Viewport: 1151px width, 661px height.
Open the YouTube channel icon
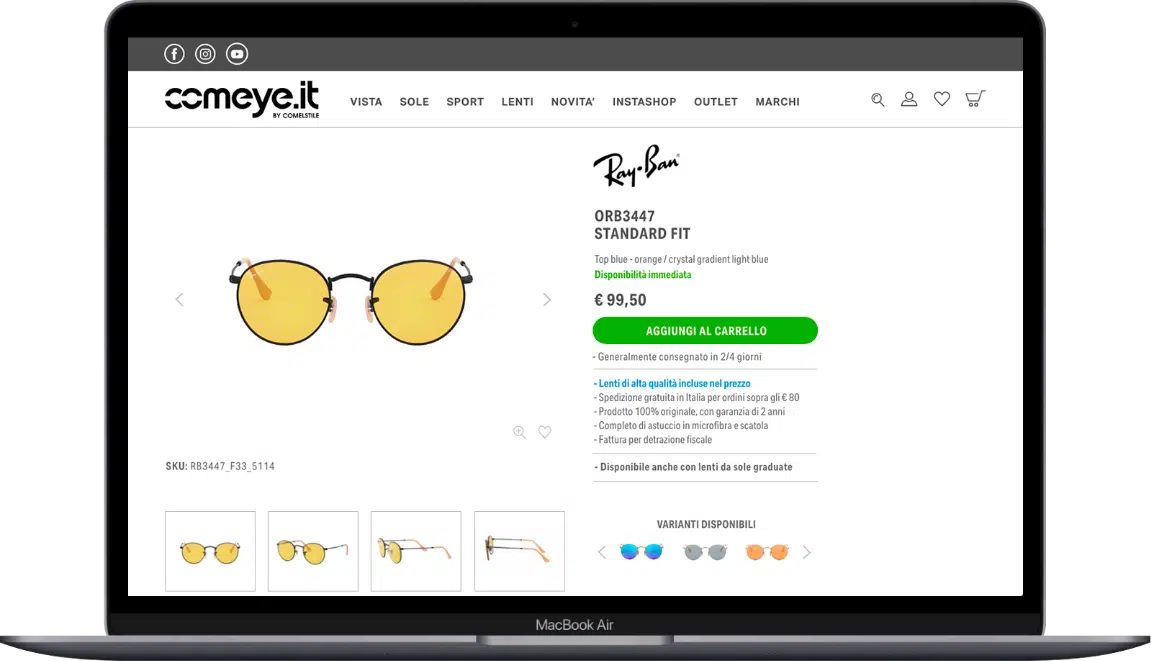coord(237,54)
